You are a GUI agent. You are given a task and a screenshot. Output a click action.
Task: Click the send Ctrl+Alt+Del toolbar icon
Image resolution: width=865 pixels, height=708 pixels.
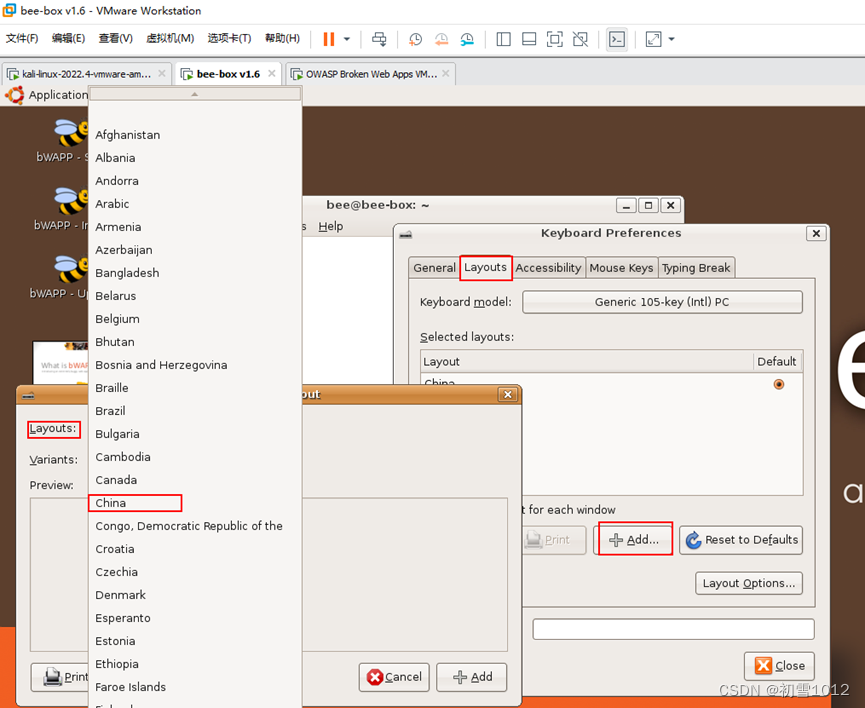pos(379,39)
